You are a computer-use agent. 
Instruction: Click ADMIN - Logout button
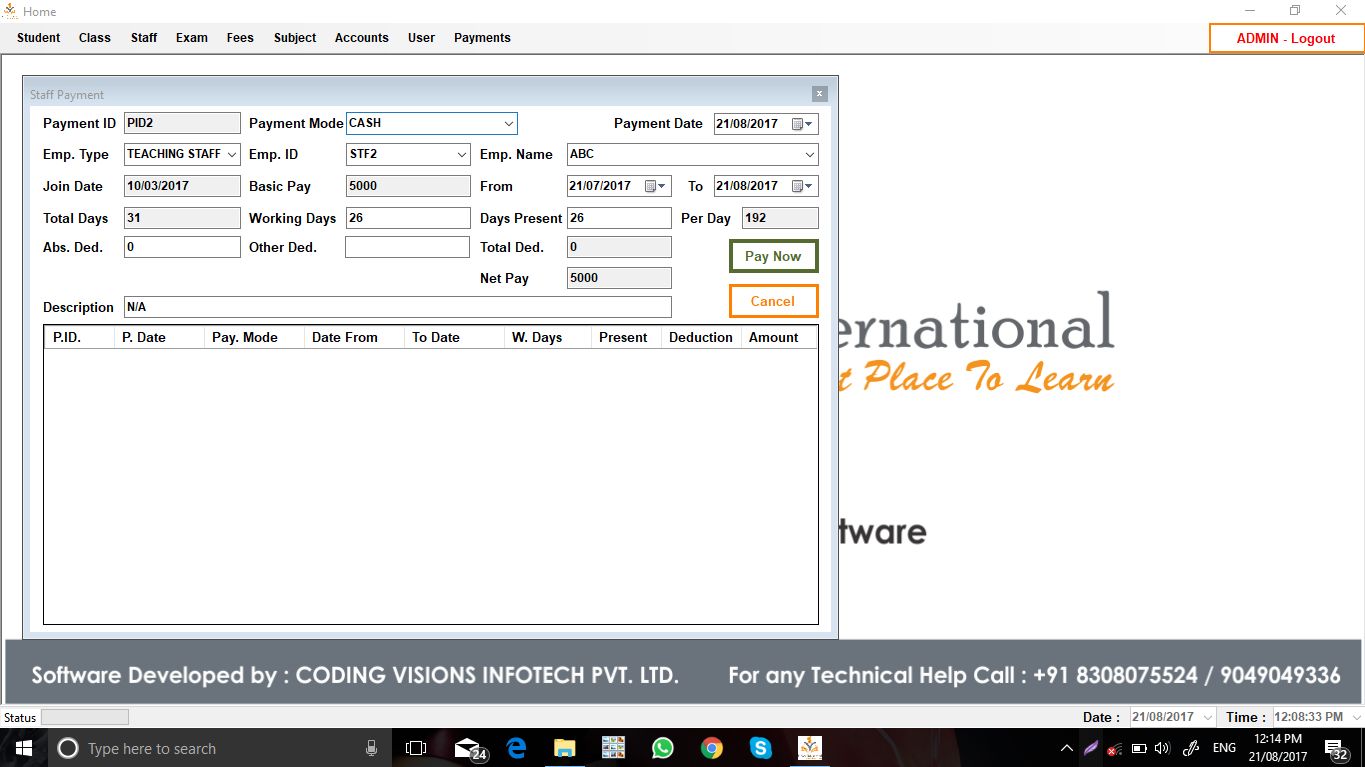1285,38
